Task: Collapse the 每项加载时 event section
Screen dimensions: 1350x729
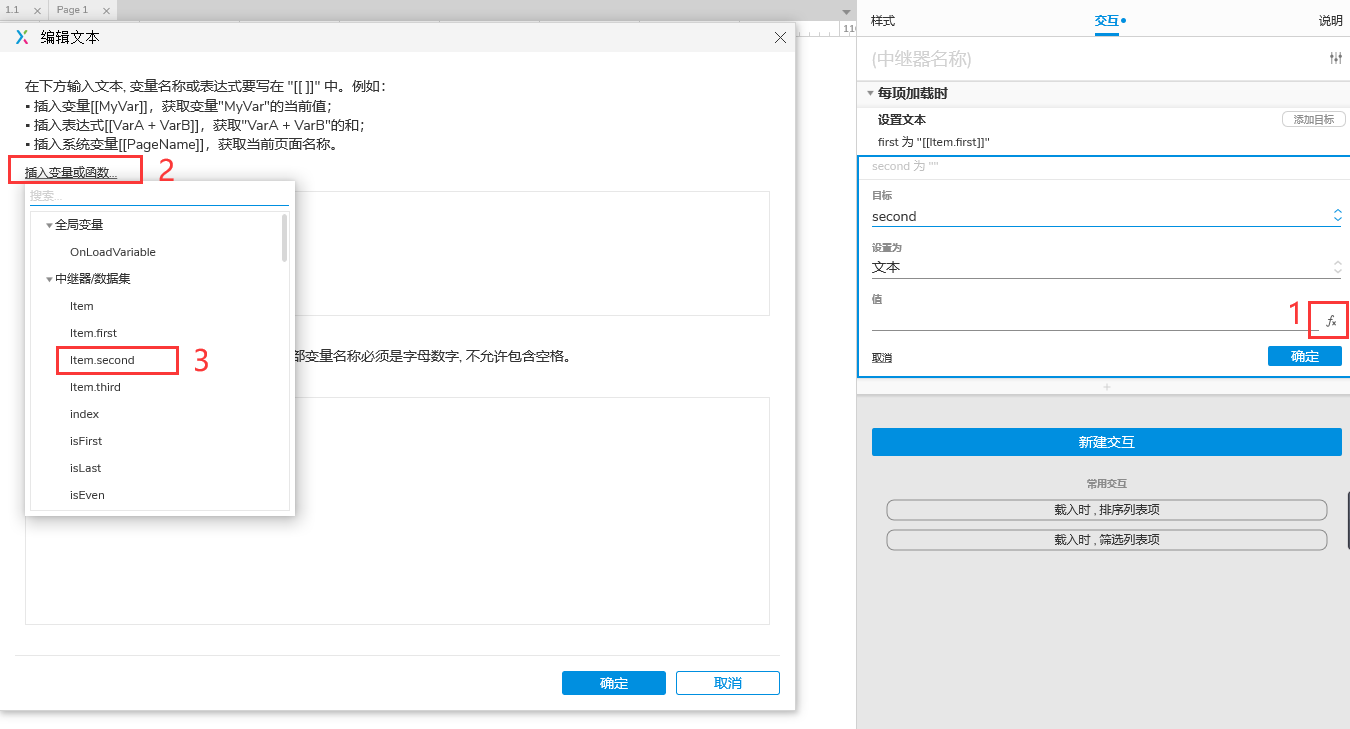Action: 870,93
